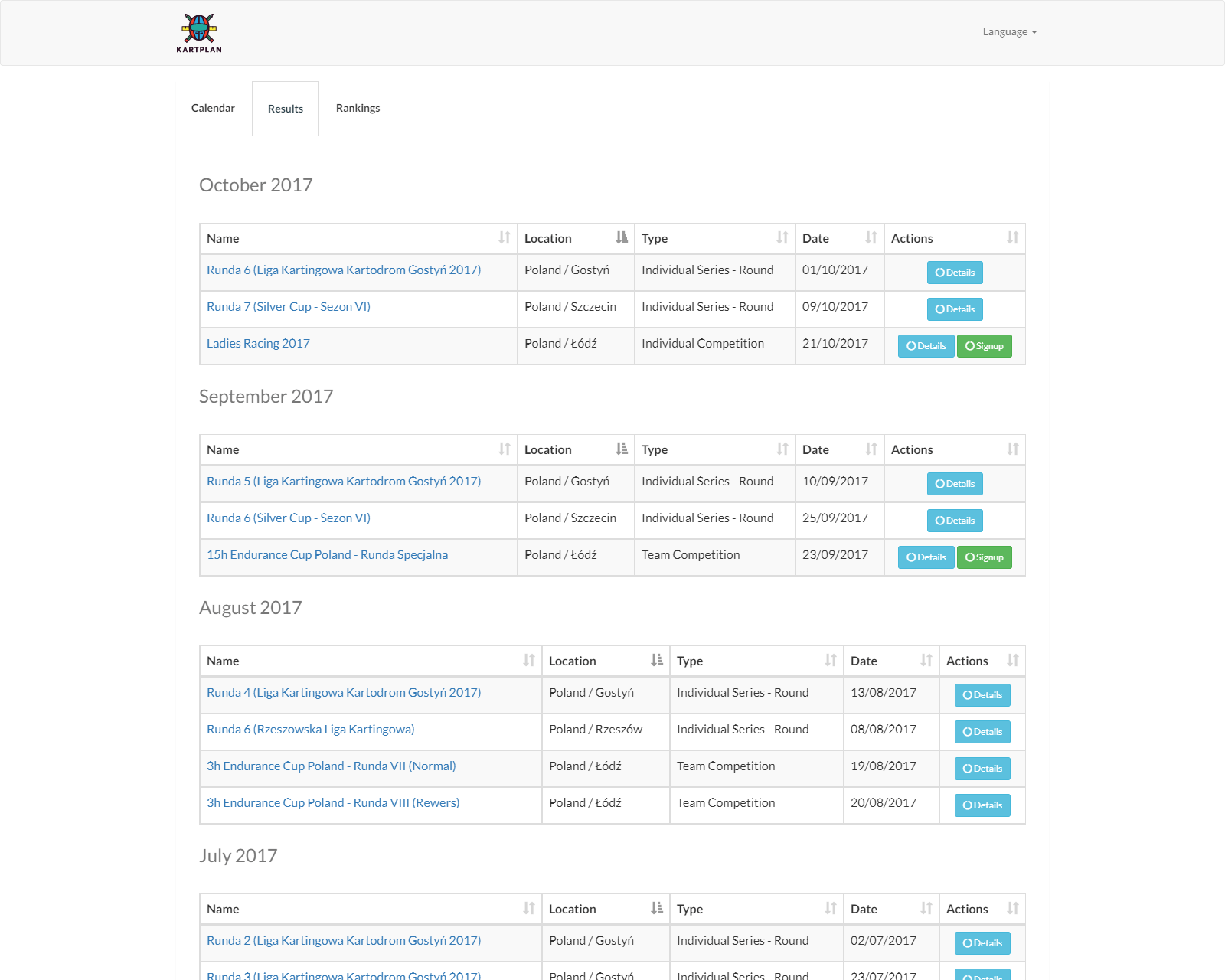The width and height of the screenshot is (1225, 980).
Task: Sort September table by Type icon
Action: [x=782, y=449]
